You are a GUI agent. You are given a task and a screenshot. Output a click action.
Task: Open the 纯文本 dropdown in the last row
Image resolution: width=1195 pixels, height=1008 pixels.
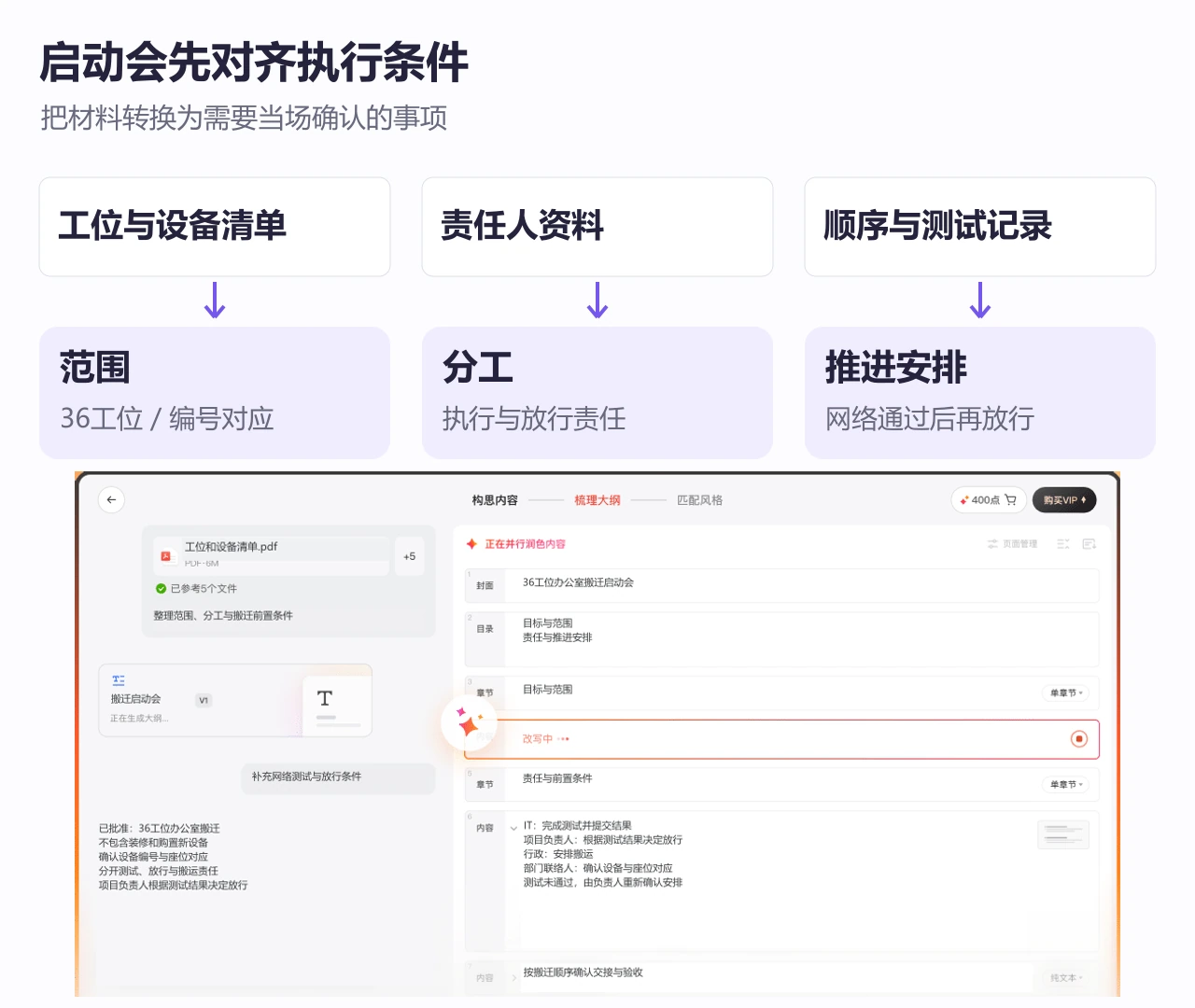[x=1066, y=978]
